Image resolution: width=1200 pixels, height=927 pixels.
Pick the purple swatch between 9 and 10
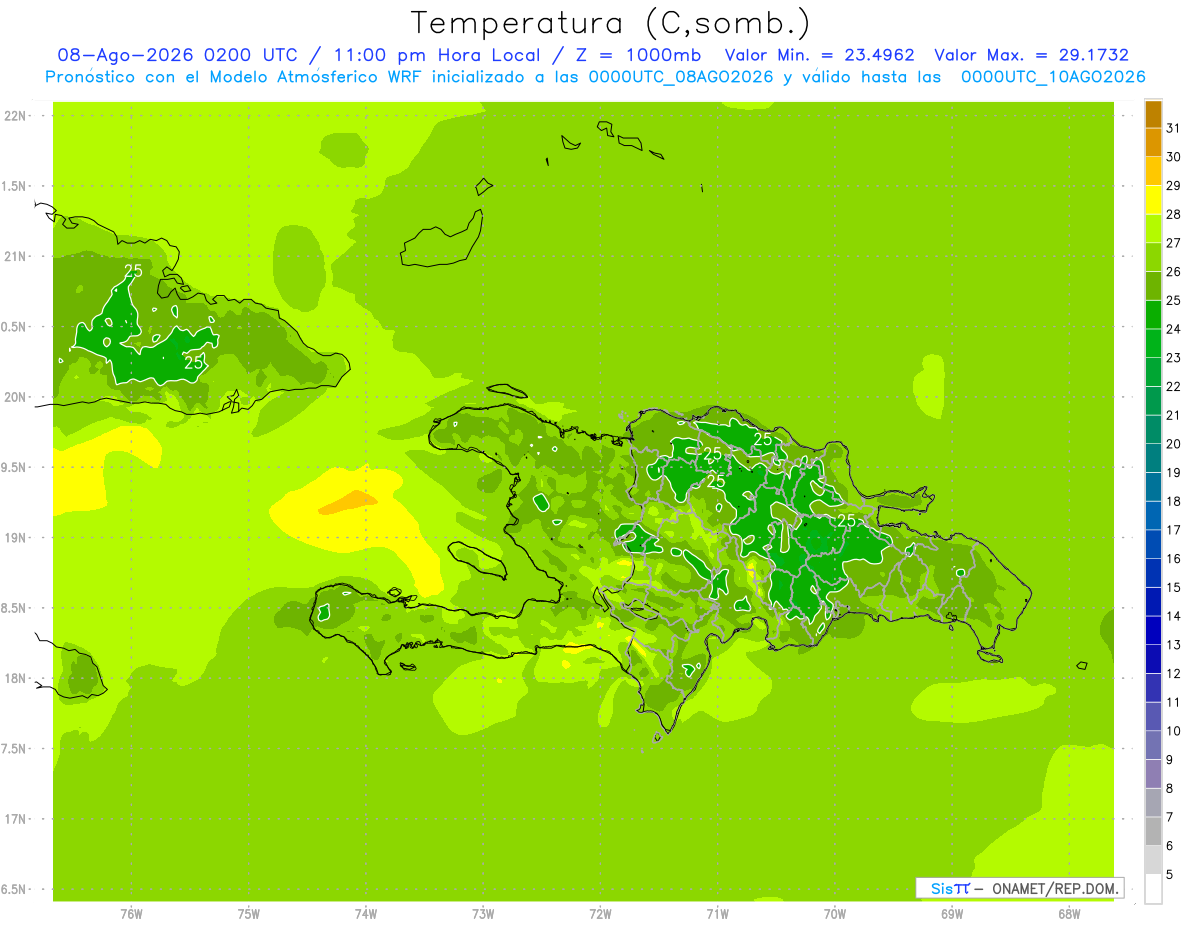click(1153, 745)
